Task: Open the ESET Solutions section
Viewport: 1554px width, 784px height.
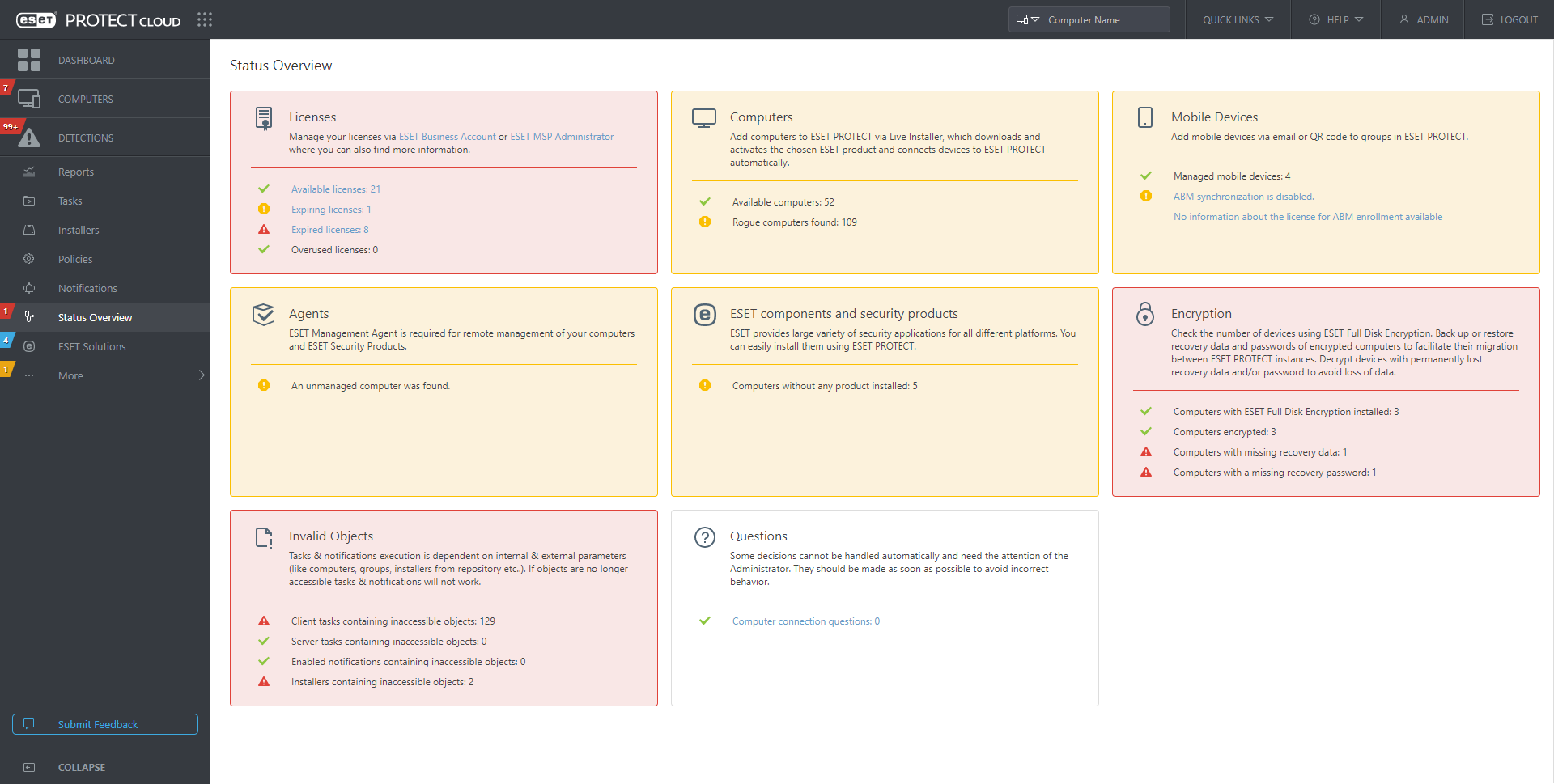Action: tap(92, 346)
